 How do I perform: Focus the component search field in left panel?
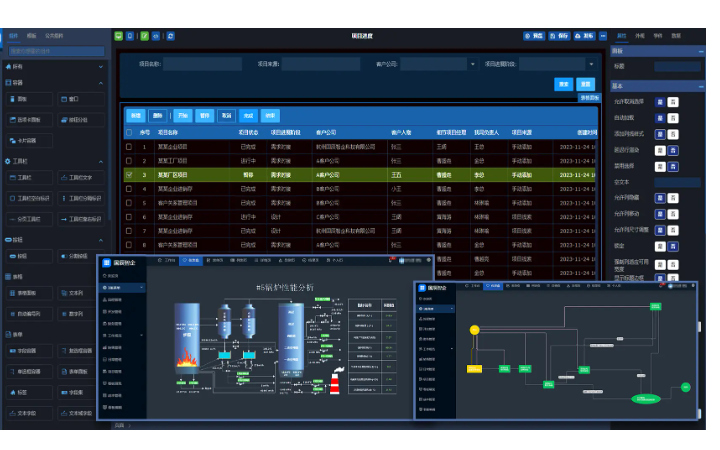coord(56,51)
